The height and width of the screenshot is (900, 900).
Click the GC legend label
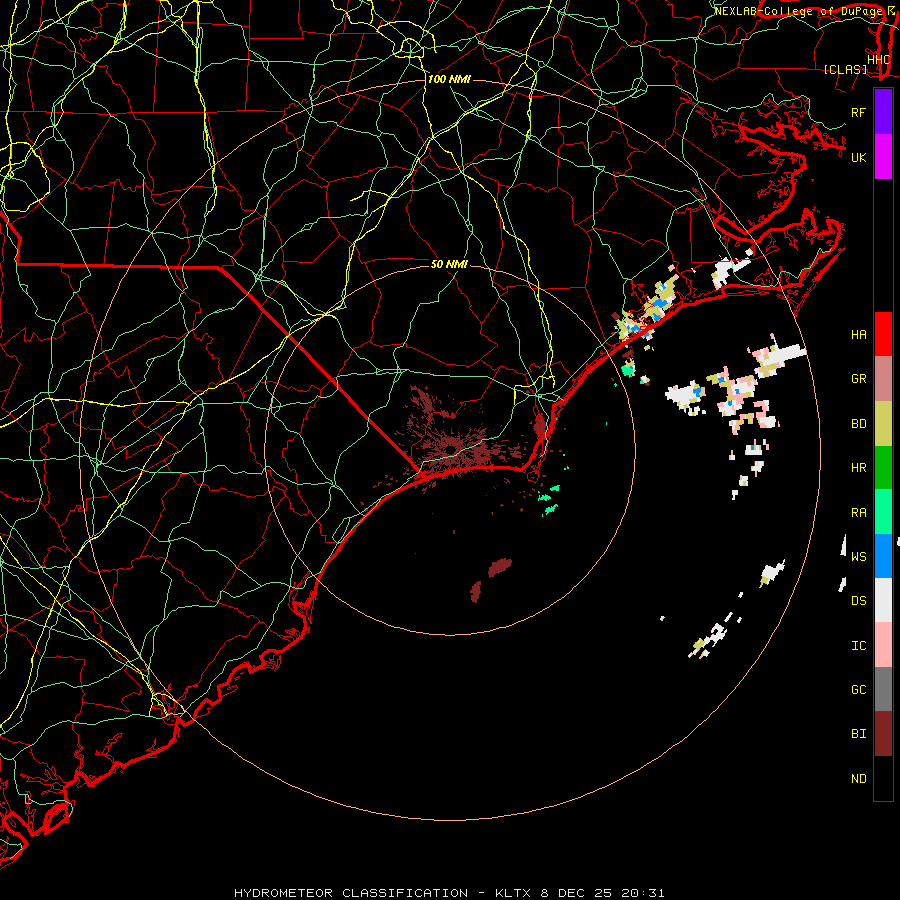pyautogui.click(x=859, y=690)
